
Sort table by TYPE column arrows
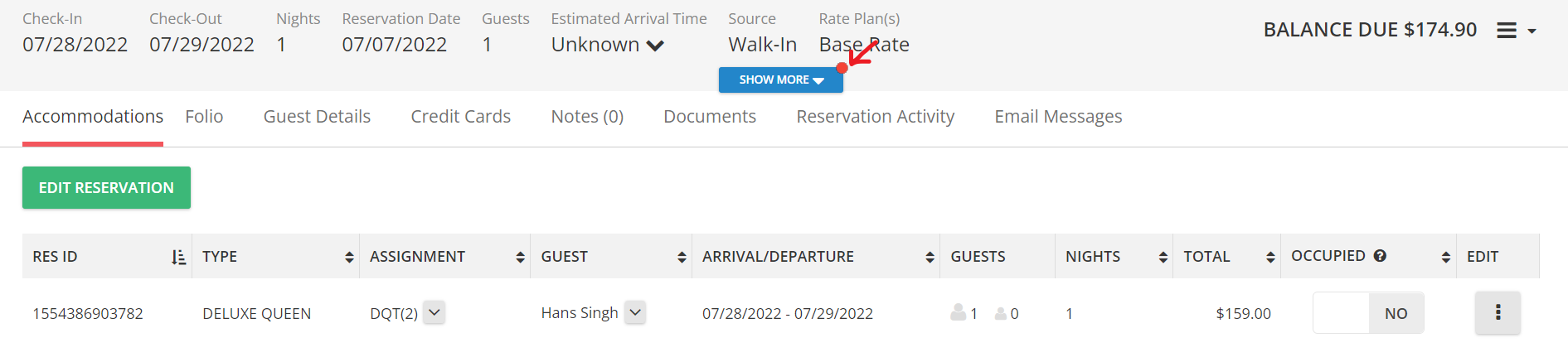(x=349, y=258)
